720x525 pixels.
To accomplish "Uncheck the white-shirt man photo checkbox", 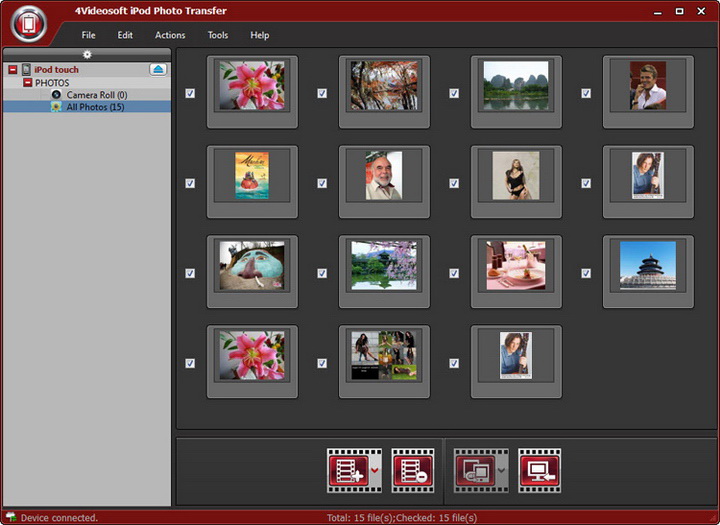I will (x=586, y=93).
